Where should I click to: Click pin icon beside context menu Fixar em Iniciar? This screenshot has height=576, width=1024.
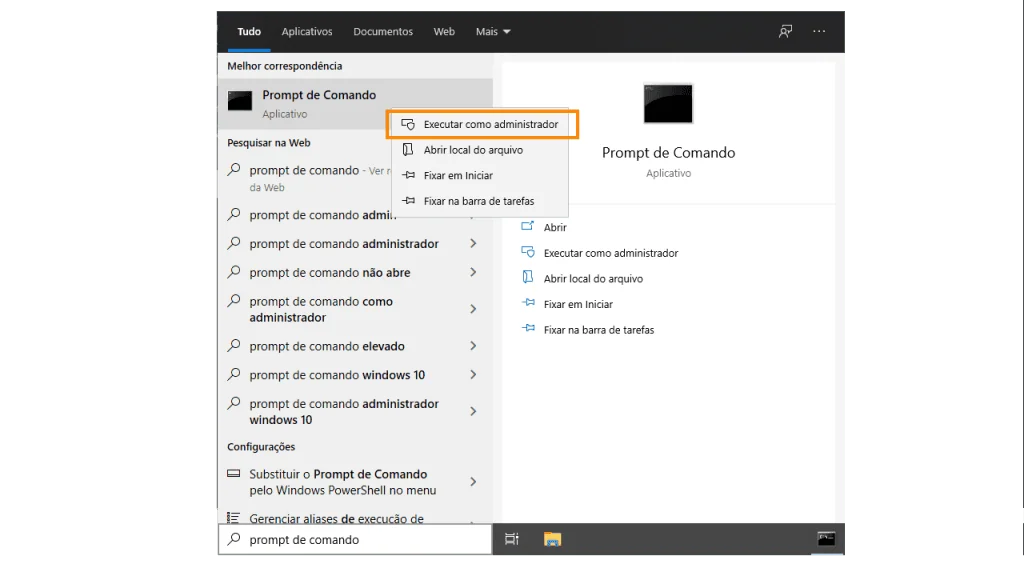click(x=408, y=175)
